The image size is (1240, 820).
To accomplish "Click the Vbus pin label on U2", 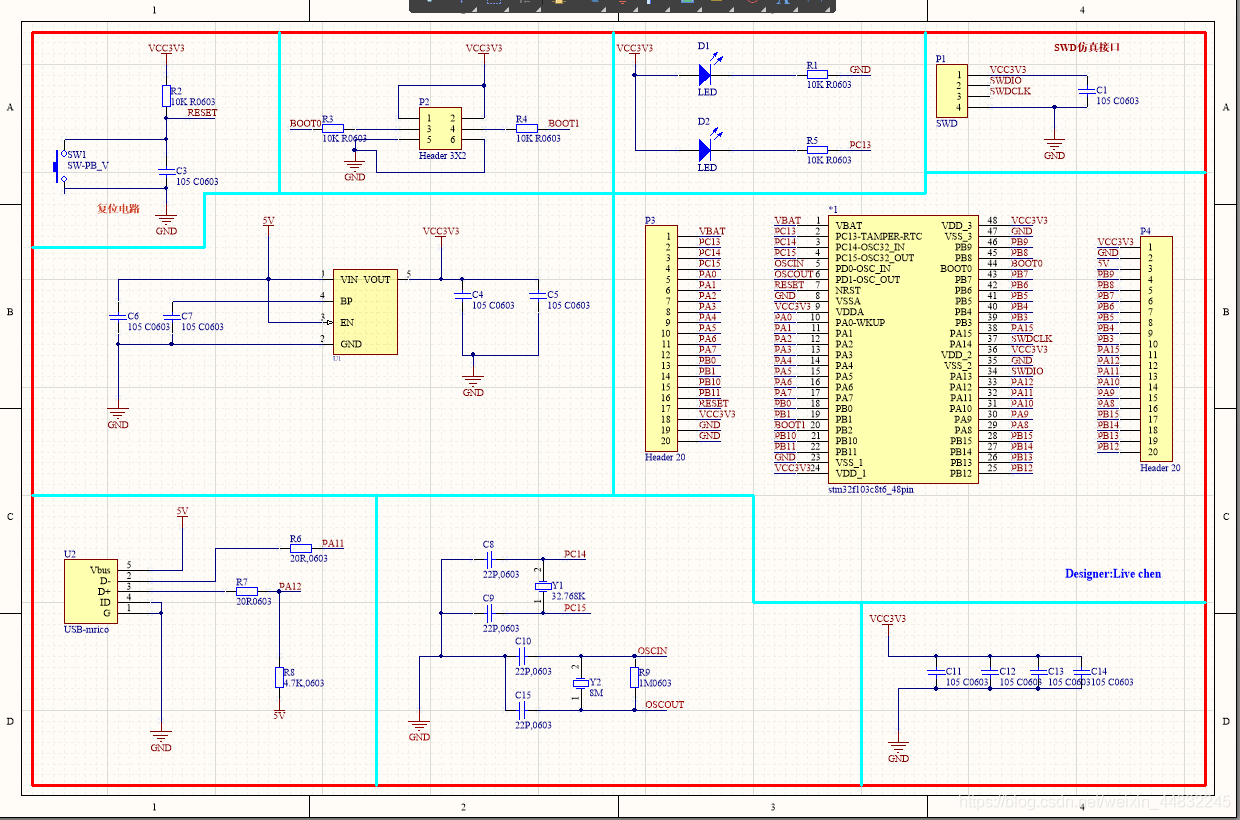I will tap(100, 570).
